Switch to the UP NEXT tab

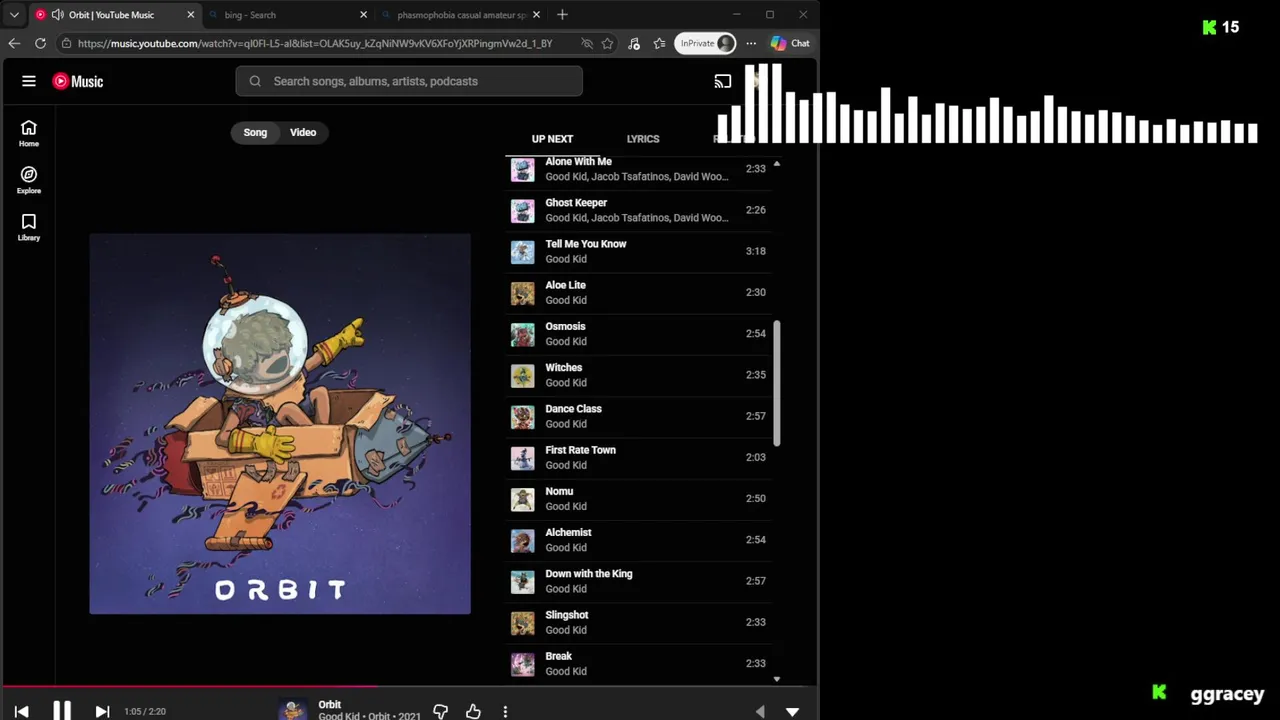click(x=552, y=139)
